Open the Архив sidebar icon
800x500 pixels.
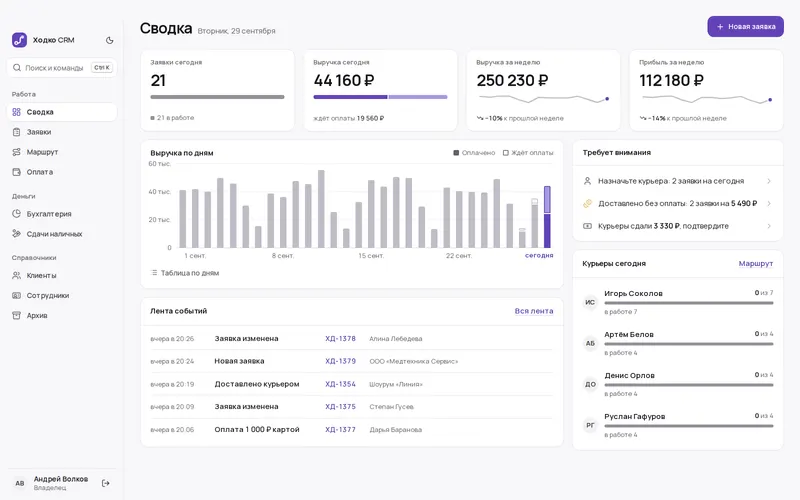(16, 315)
